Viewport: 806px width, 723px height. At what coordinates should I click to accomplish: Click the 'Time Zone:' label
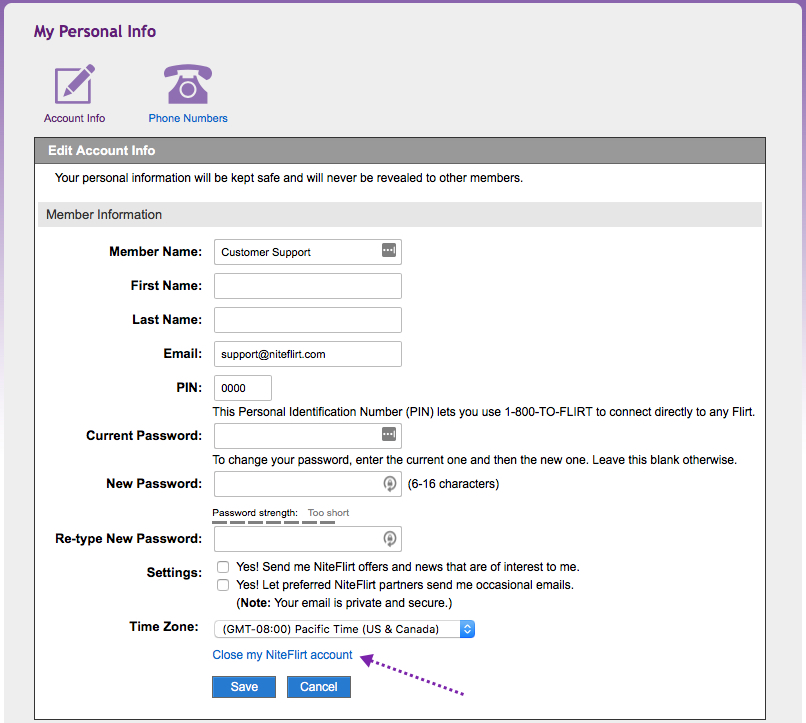click(164, 626)
